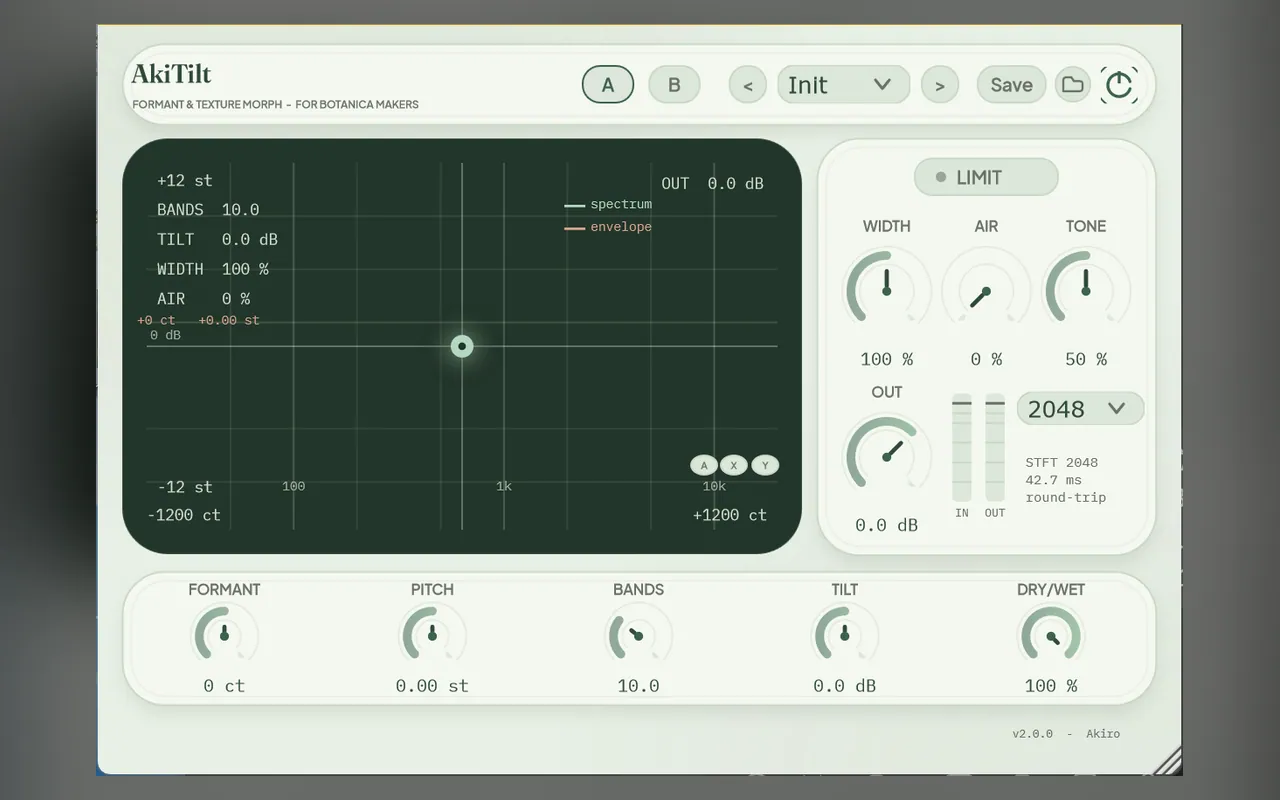Screen dimensions: 1280x800
Task: Go to the next preset arrow
Action: pyautogui.click(x=940, y=85)
